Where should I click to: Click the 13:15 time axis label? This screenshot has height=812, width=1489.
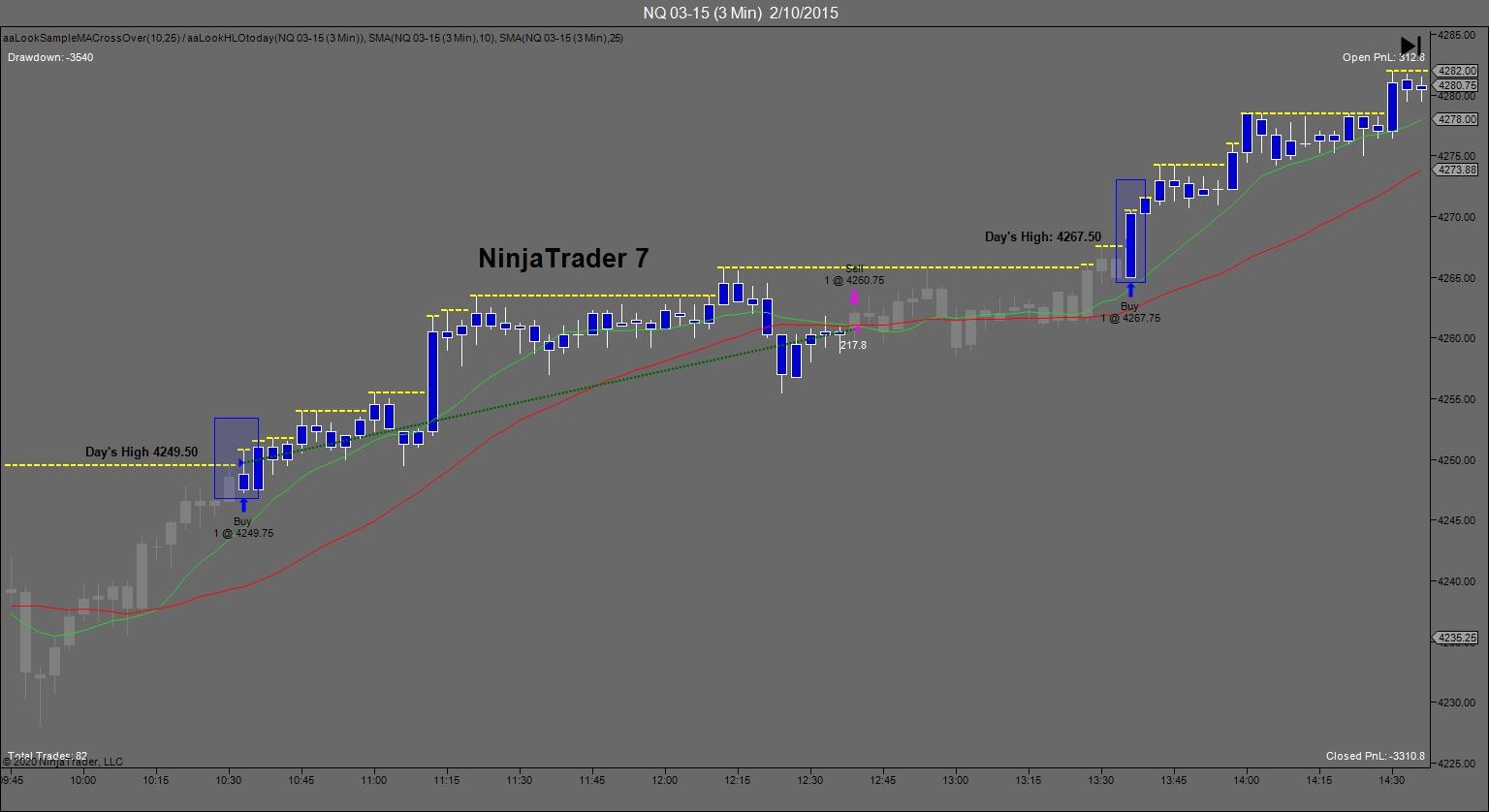pos(1029,780)
